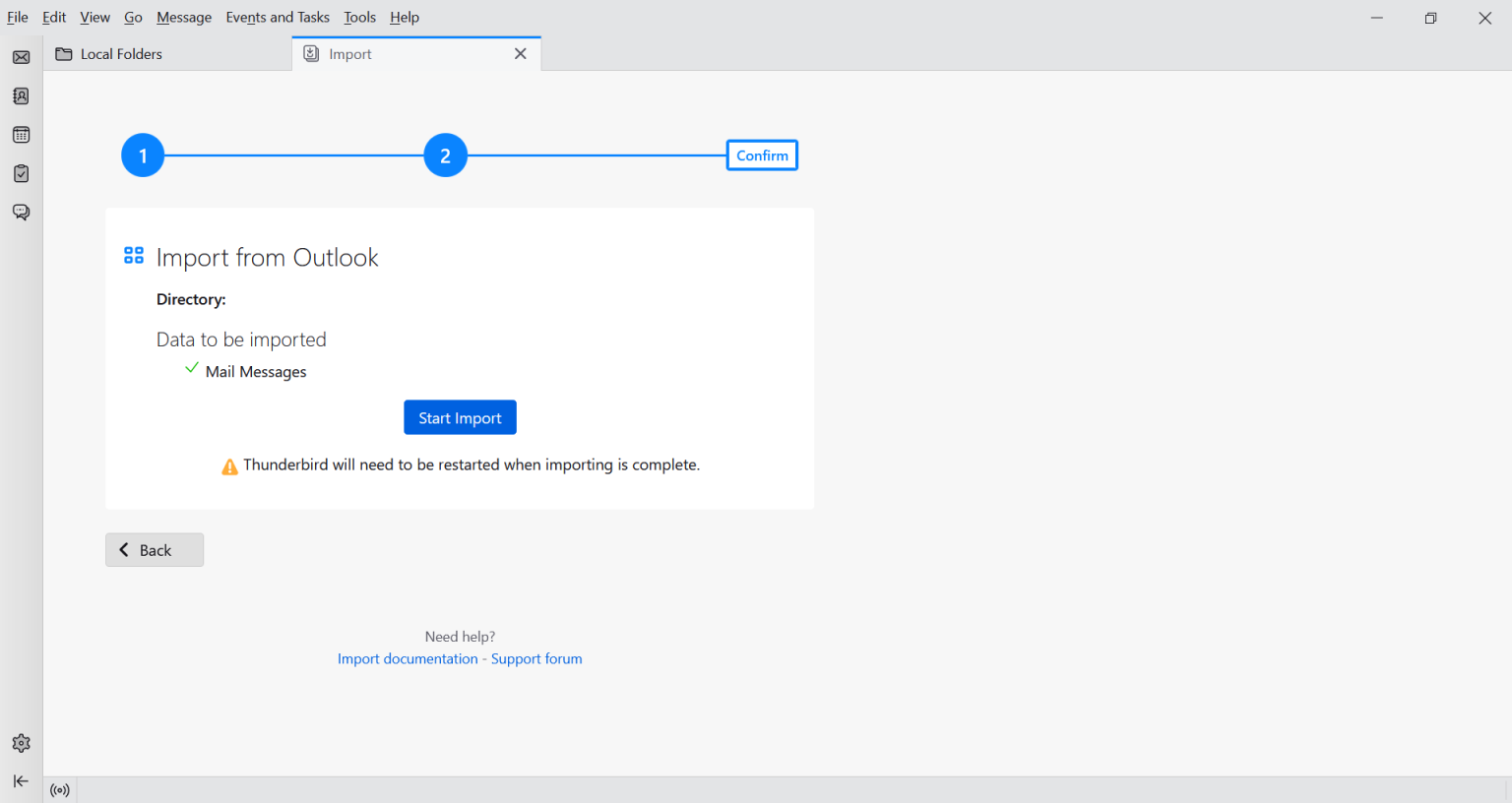1512x803 pixels.
Task: Select the Confirm step indicator
Action: coord(762,155)
